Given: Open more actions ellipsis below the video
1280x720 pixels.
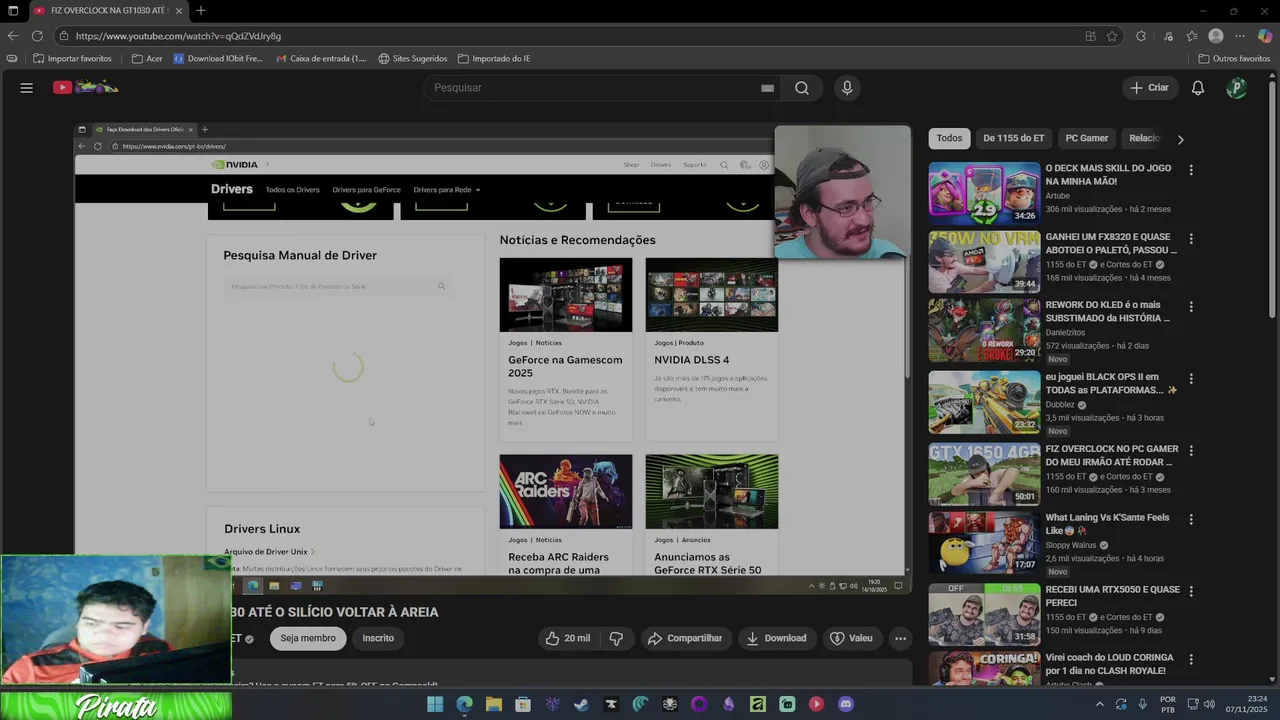Looking at the screenshot, I should (900, 638).
